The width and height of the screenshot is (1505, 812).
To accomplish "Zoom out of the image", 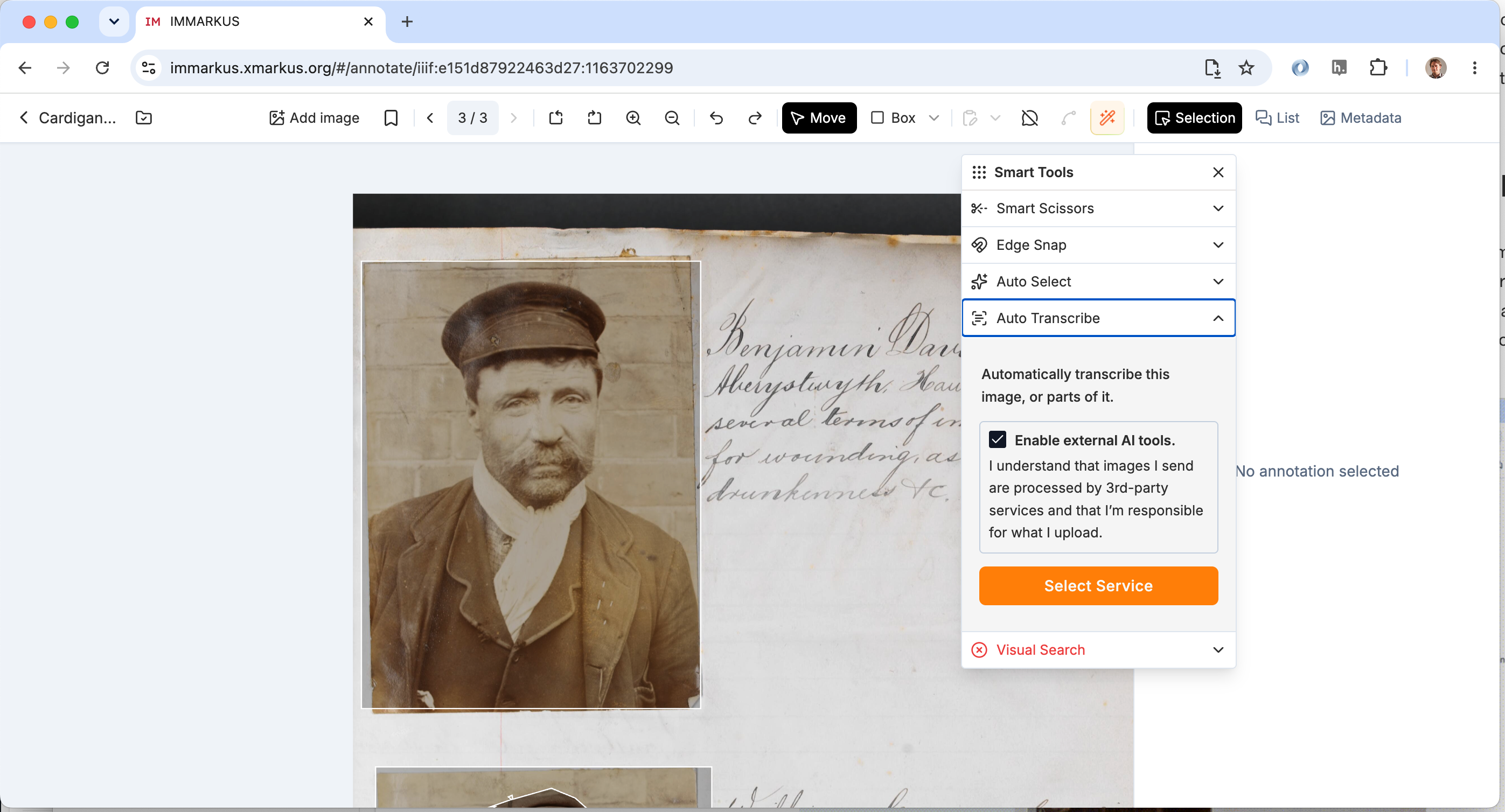I will coord(672,118).
